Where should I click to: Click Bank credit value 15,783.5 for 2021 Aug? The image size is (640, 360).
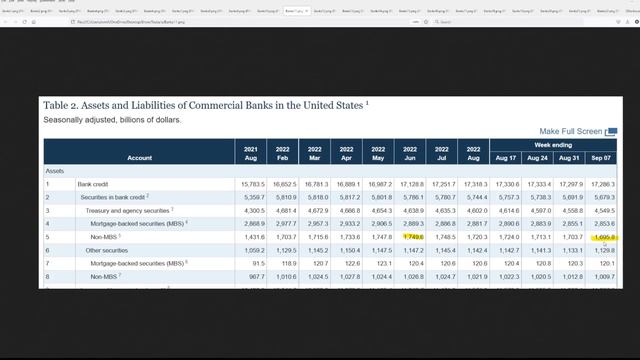[x=253, y=184]
